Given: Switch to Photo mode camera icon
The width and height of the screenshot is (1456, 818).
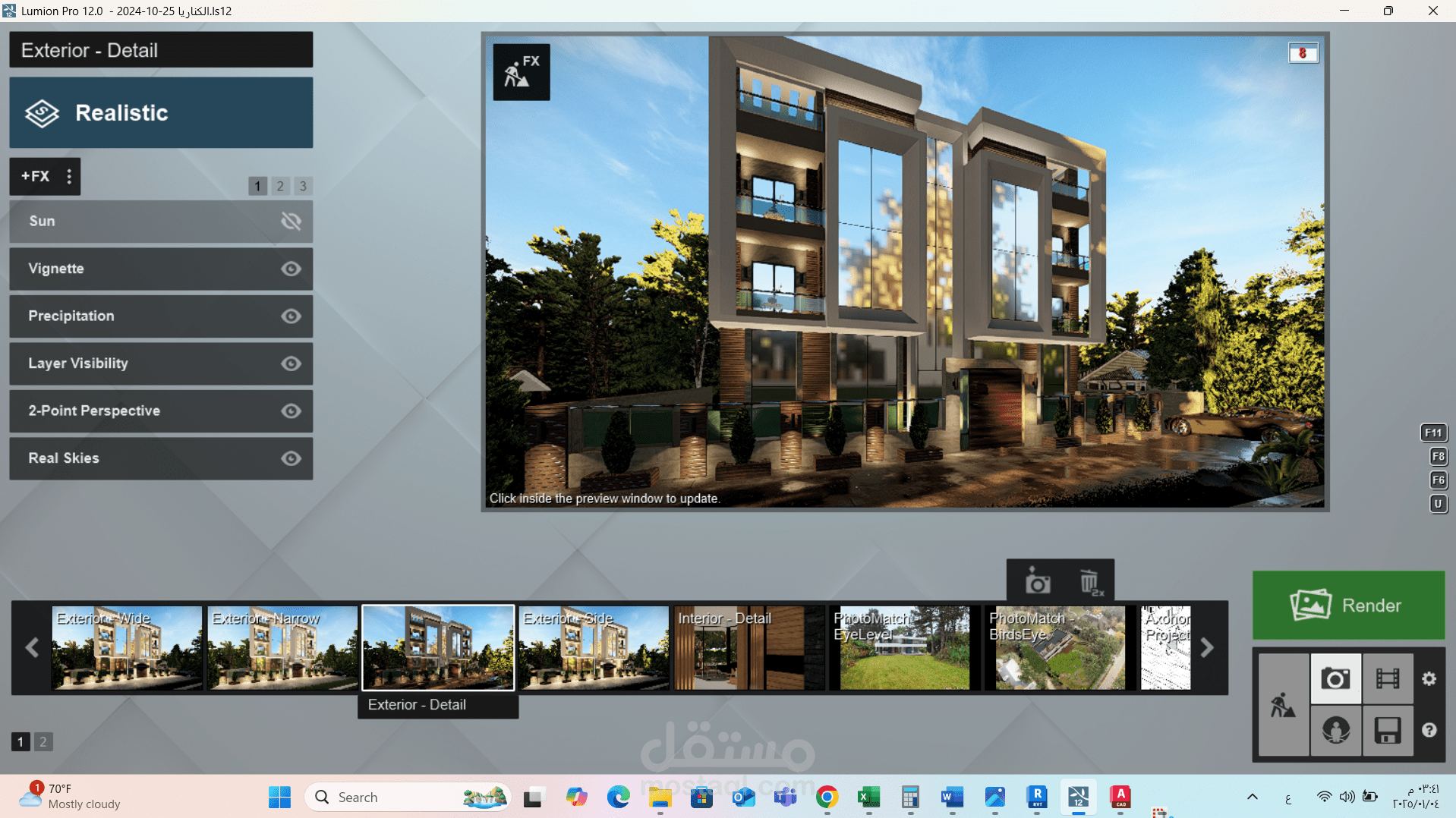Looking at the screenshot, I should (x=1335, y=678).
